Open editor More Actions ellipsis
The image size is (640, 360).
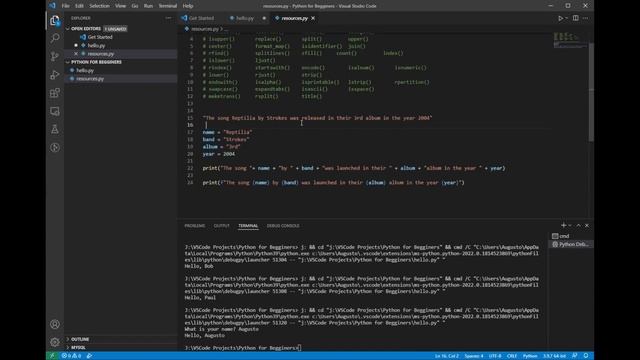click(x=585, y=18)
